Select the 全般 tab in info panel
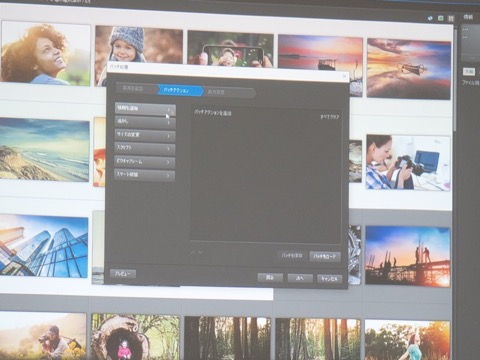480x360 pixels. pyautogui.click(x=469, y=71)
